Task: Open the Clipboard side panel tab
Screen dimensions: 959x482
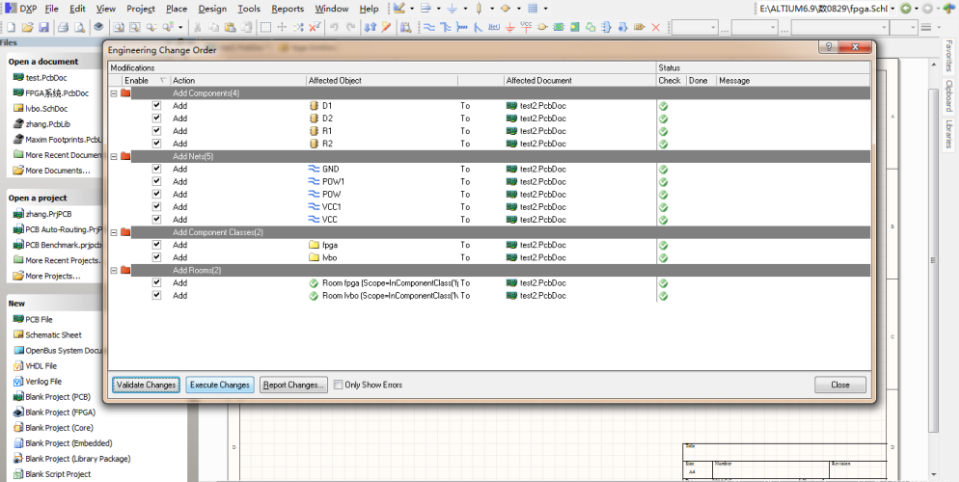Action: [948, 95]
